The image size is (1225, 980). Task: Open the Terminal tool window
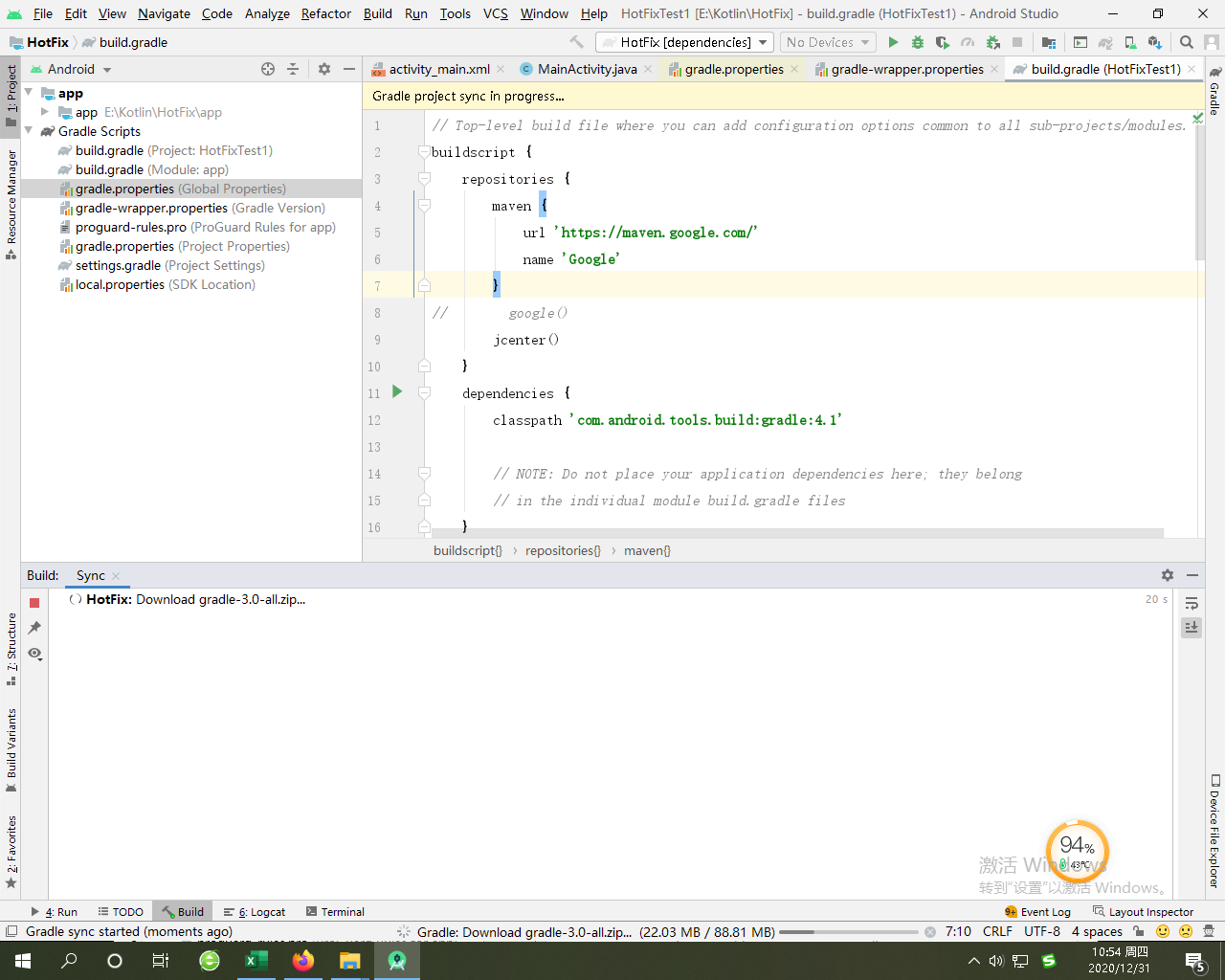(335, 912)
